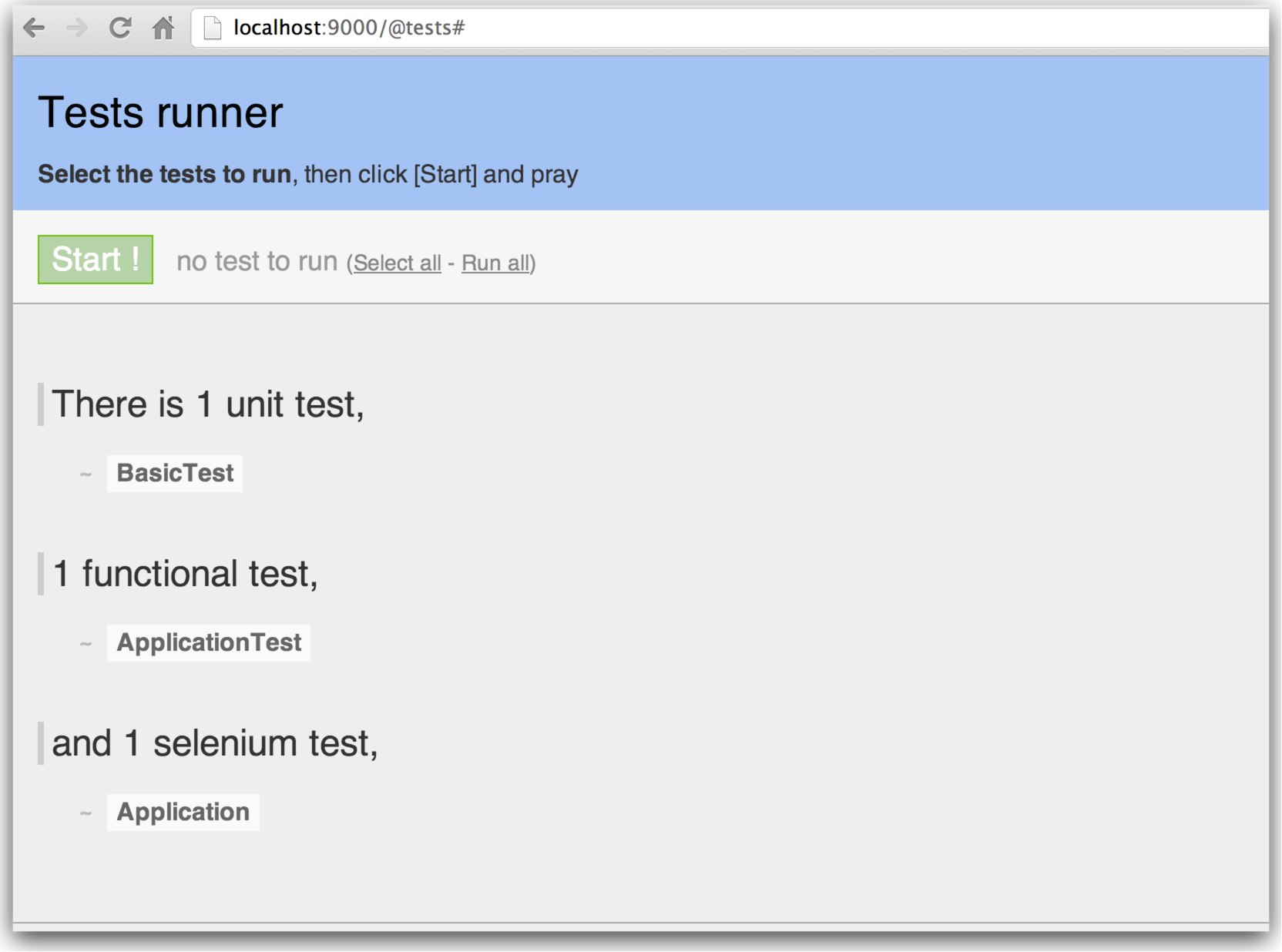This screenshot has height=952, width=1282.
Task: Select the BasicTest unit test
Action: tap(175, 473)
